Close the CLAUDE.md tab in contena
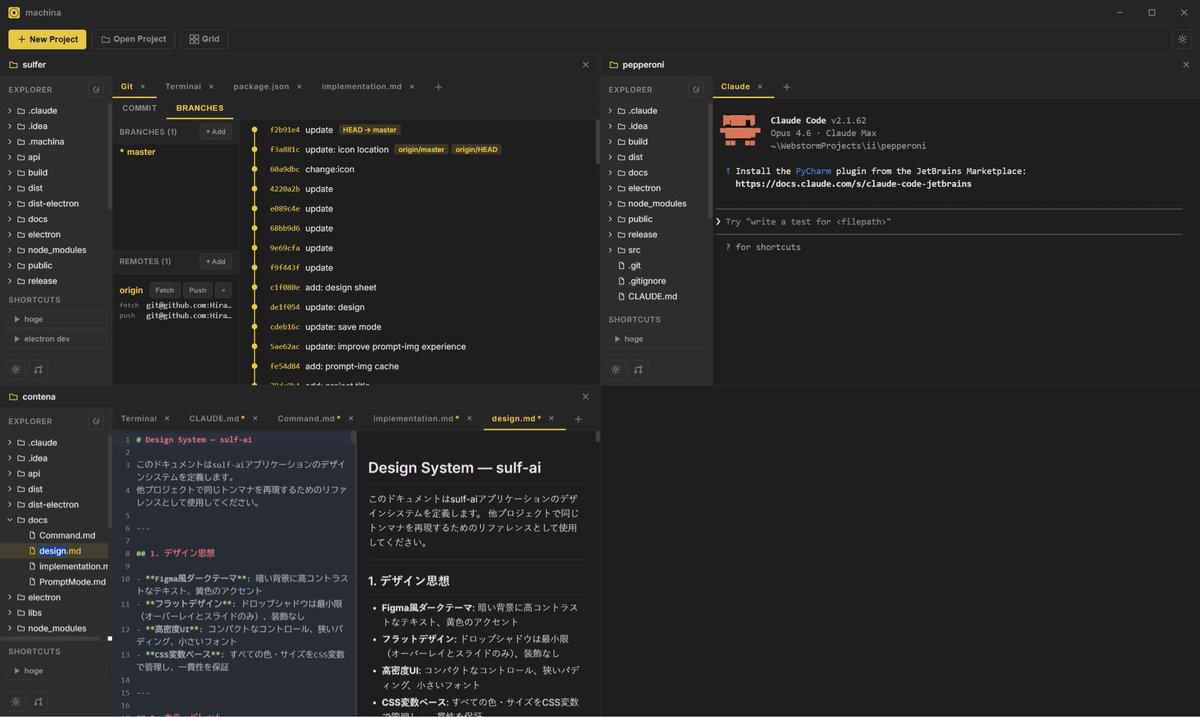 [255, 419]
